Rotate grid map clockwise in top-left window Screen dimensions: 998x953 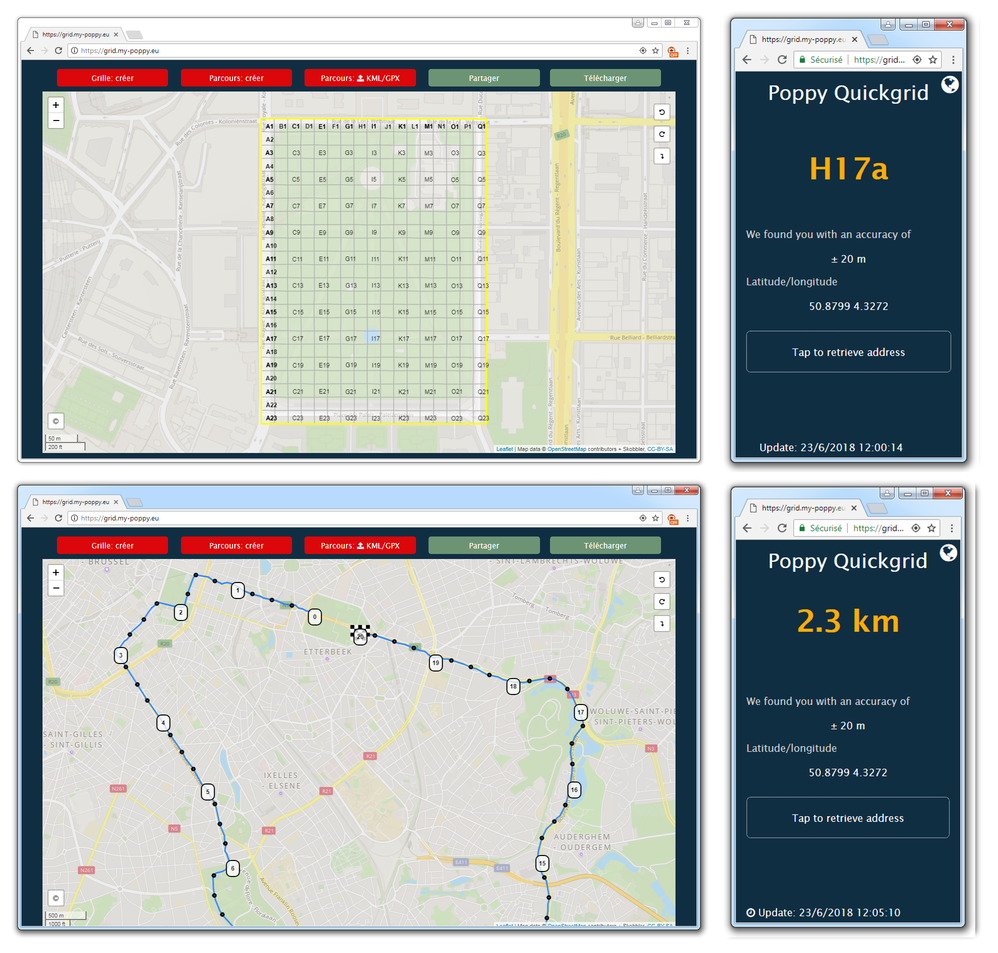[x=662, y=134]
